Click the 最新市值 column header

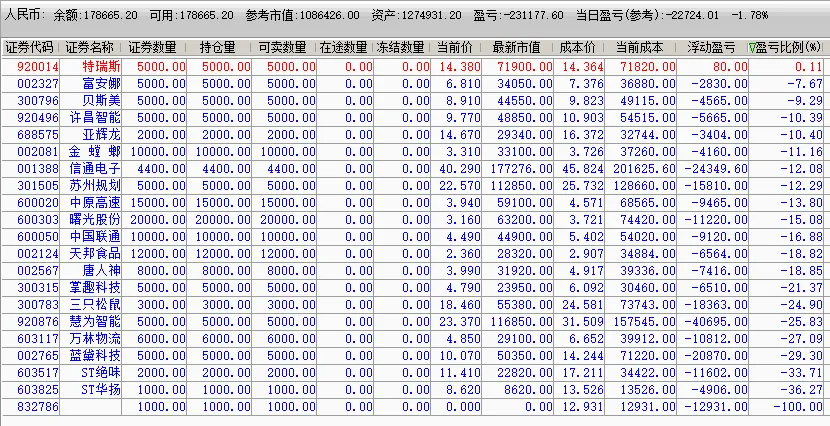coord(516,48)
